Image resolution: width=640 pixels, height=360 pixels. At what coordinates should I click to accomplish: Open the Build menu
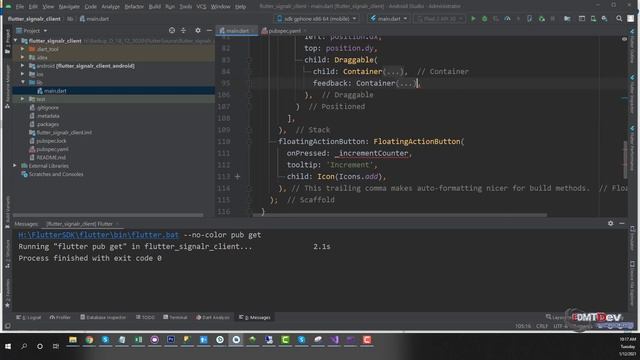[x=154, y=7]
